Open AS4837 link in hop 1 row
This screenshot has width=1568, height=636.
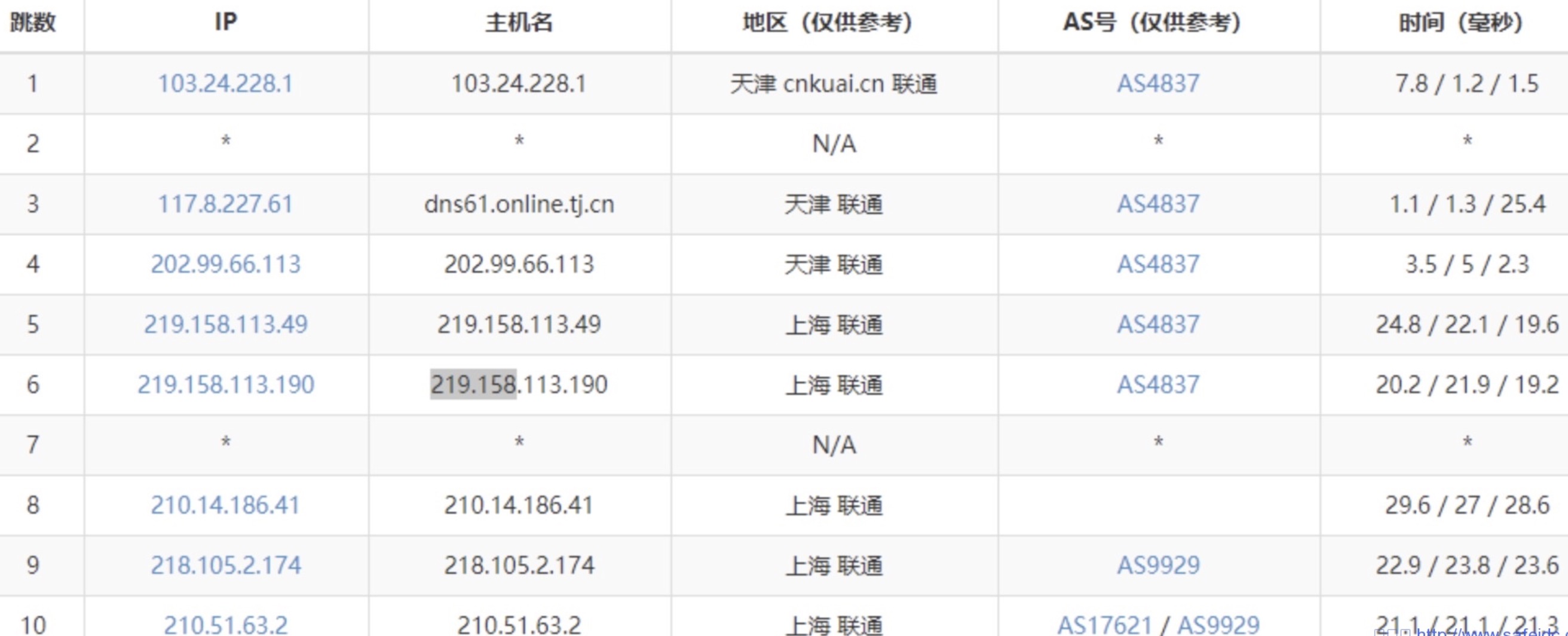1157,83
